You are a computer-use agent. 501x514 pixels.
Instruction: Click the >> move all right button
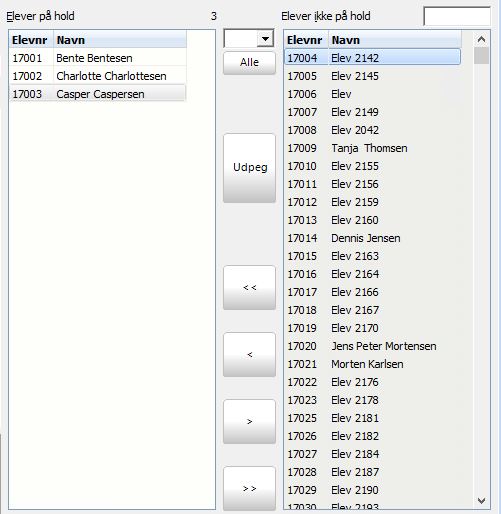click(249, 489)
